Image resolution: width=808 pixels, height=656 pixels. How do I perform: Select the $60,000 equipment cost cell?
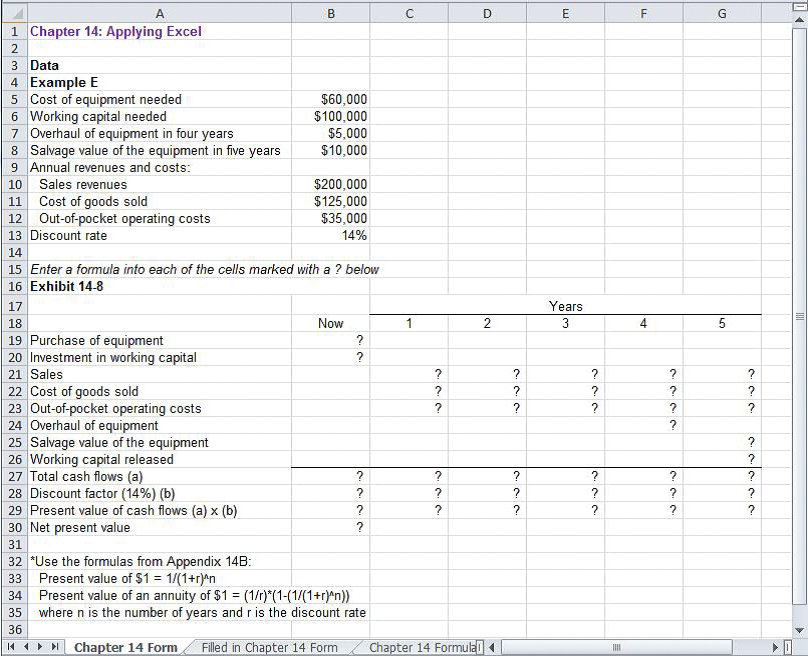click(x=331, y=100)
